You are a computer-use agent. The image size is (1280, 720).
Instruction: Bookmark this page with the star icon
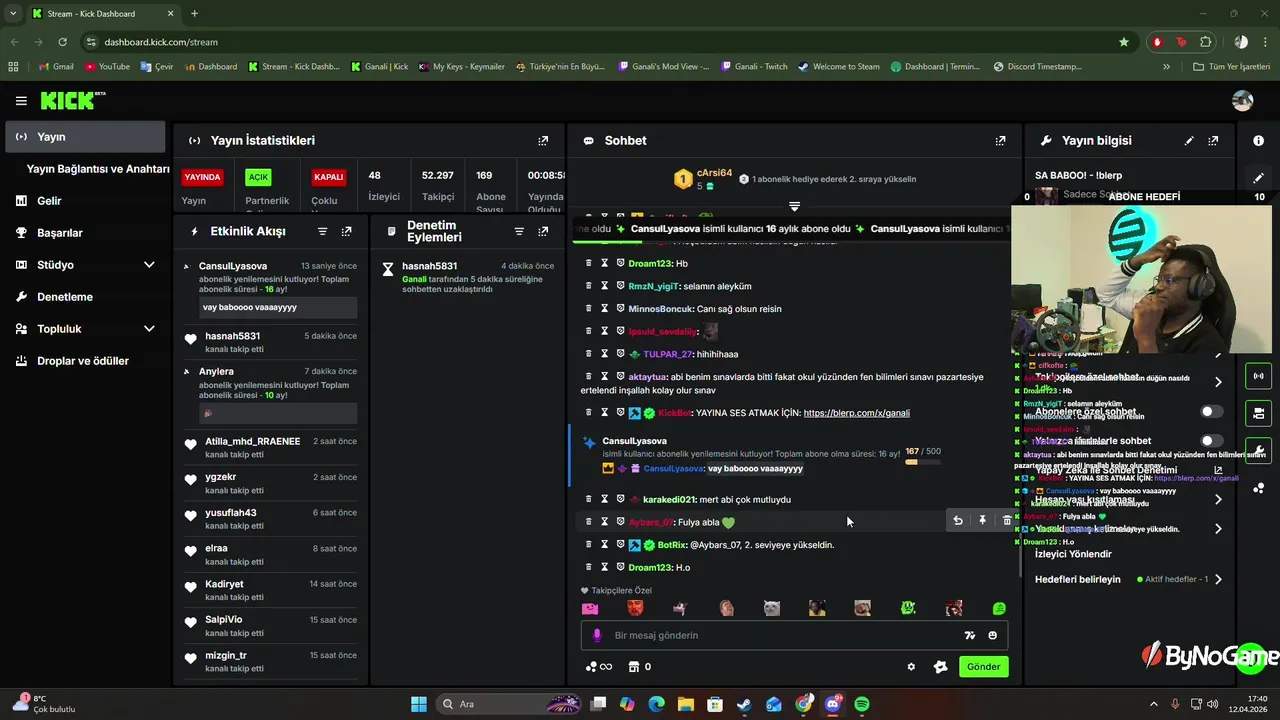coord(1124,42)
